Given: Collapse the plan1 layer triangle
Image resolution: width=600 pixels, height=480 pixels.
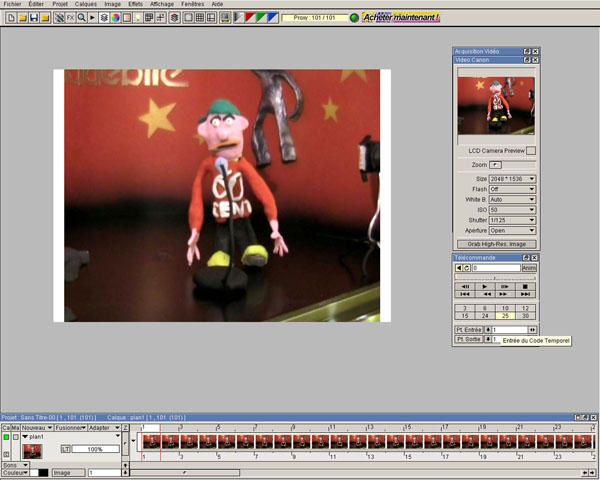Looking at the screenshot, I should 25,437.
